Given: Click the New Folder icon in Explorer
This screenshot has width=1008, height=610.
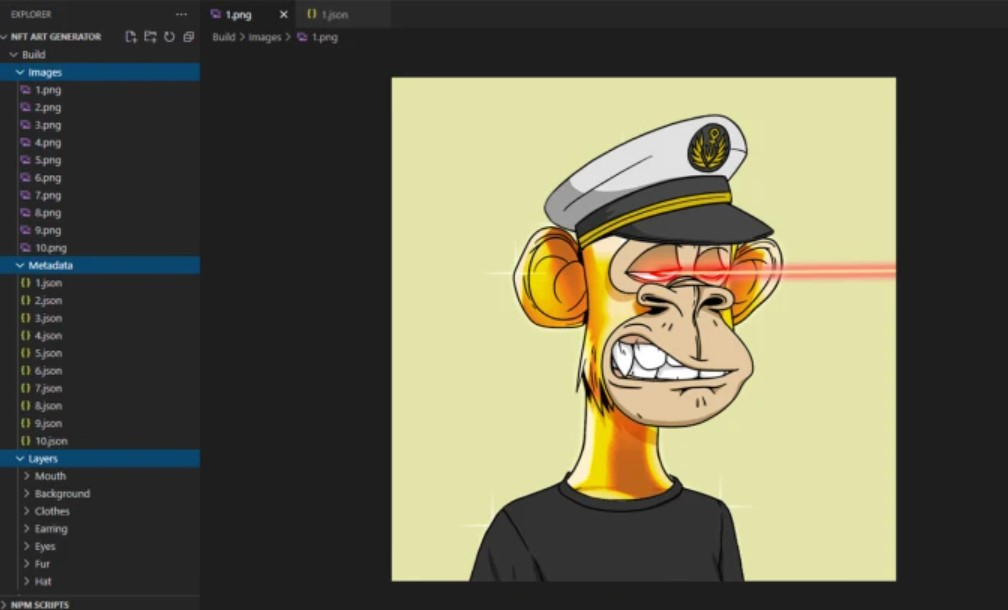Looking at the screenshot, I should pyautogui.click(x=150, y=37).
